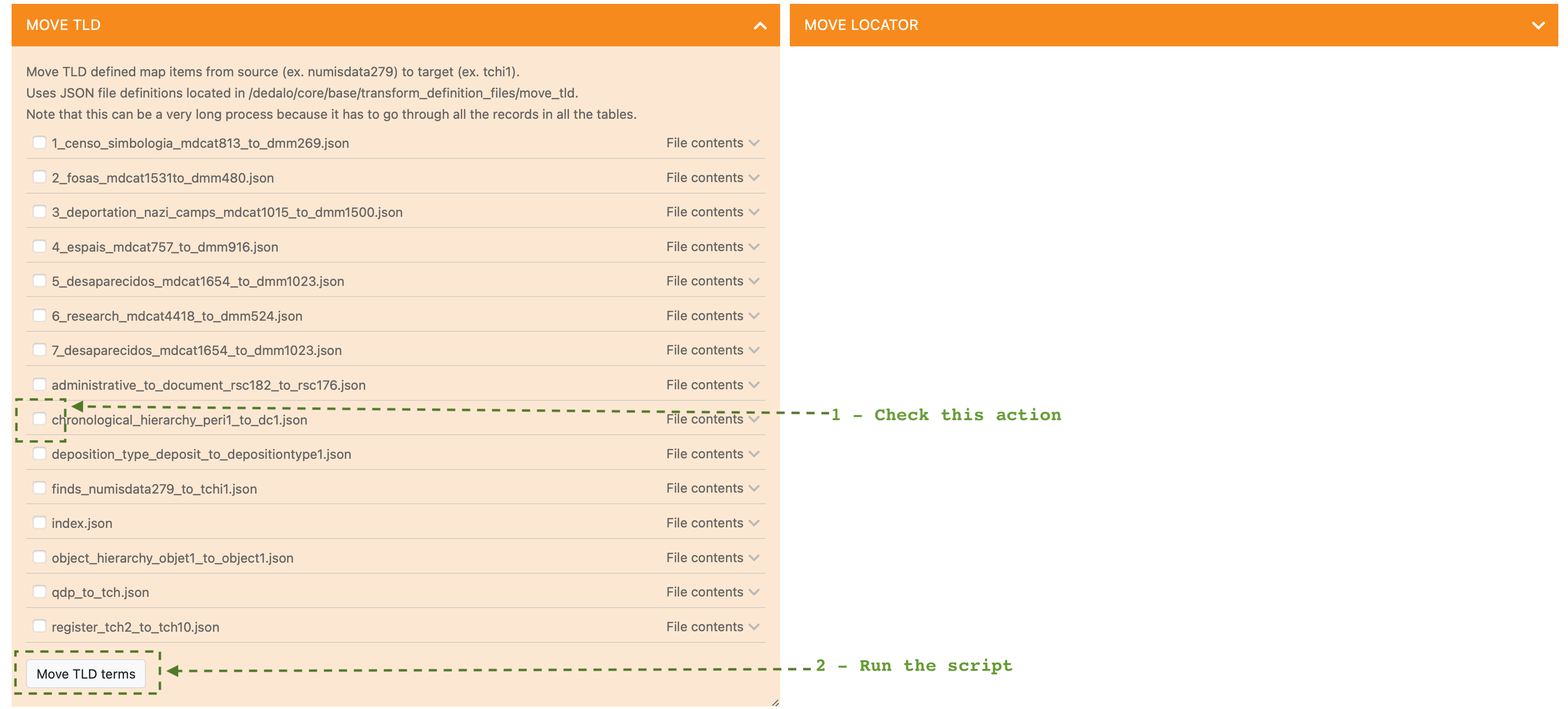Click the 5_desaparecidos_mdcat1654_to_dmm1023.json label
This screenshot has width=1568, height=709.
click(198, 282)
